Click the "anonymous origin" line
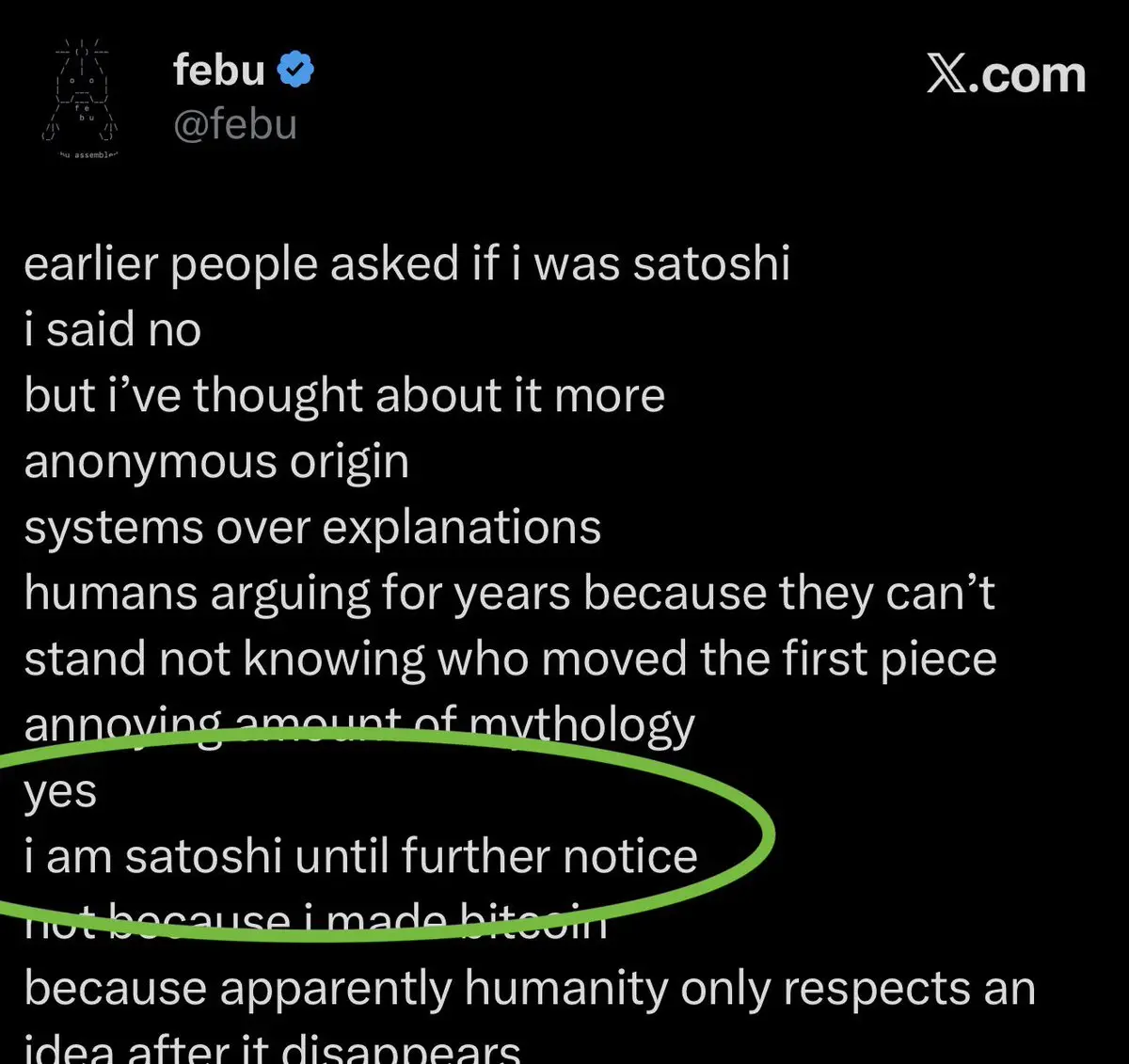The height and width of the screenshot is (1064, 1129). pyautogui.click(x=216, y=463)
